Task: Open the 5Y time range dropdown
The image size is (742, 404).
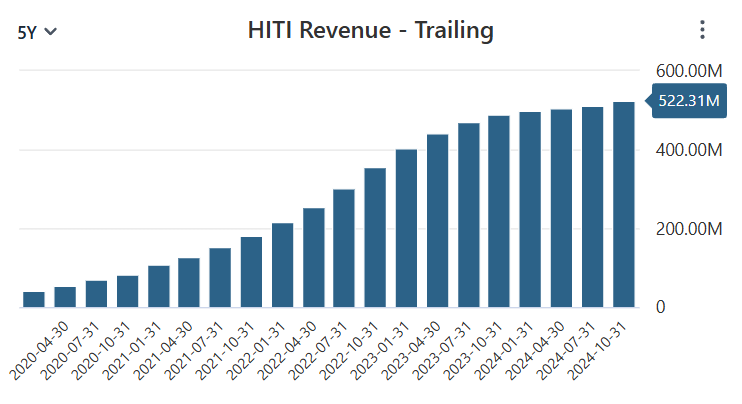Action: tap(37, 32)
